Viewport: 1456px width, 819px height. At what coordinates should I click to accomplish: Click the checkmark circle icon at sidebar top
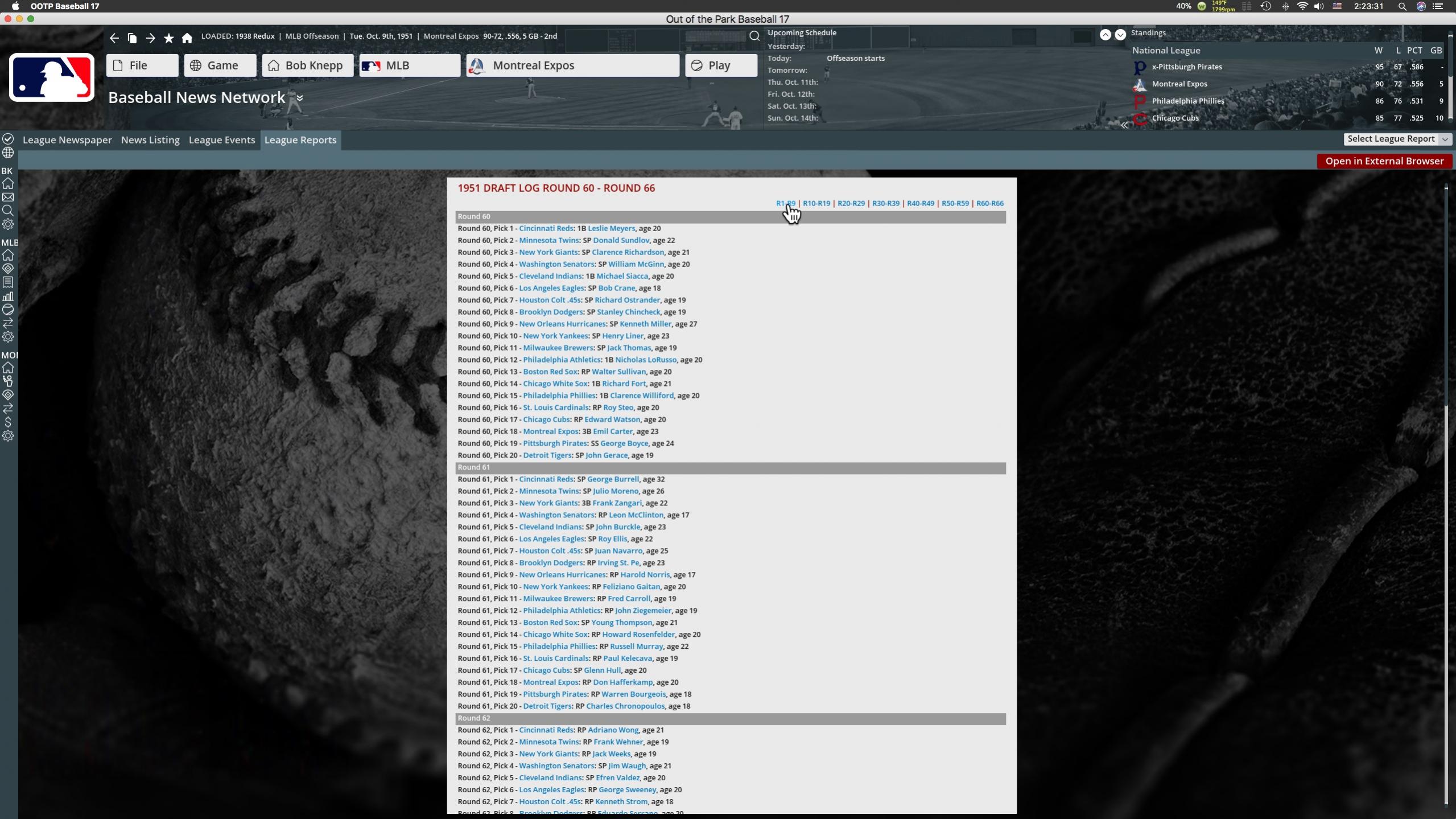tap(8, 139)
